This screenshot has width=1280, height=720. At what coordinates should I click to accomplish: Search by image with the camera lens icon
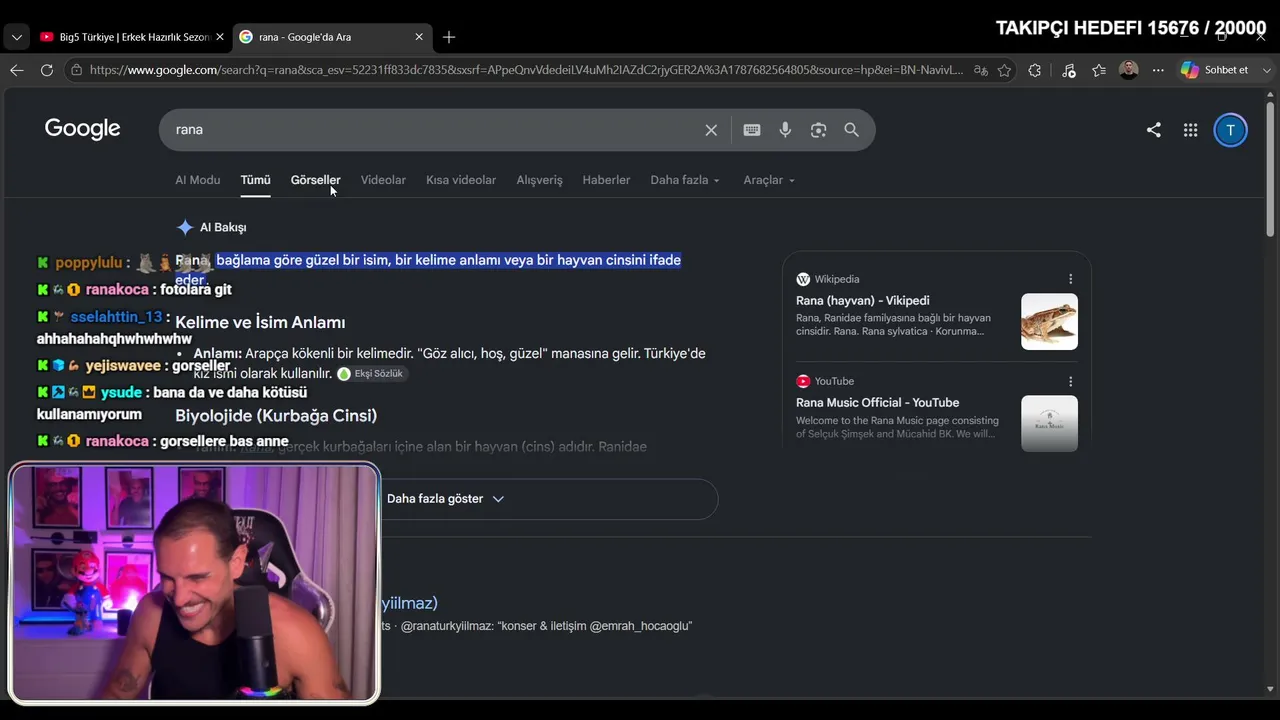(x=818, y=130)
